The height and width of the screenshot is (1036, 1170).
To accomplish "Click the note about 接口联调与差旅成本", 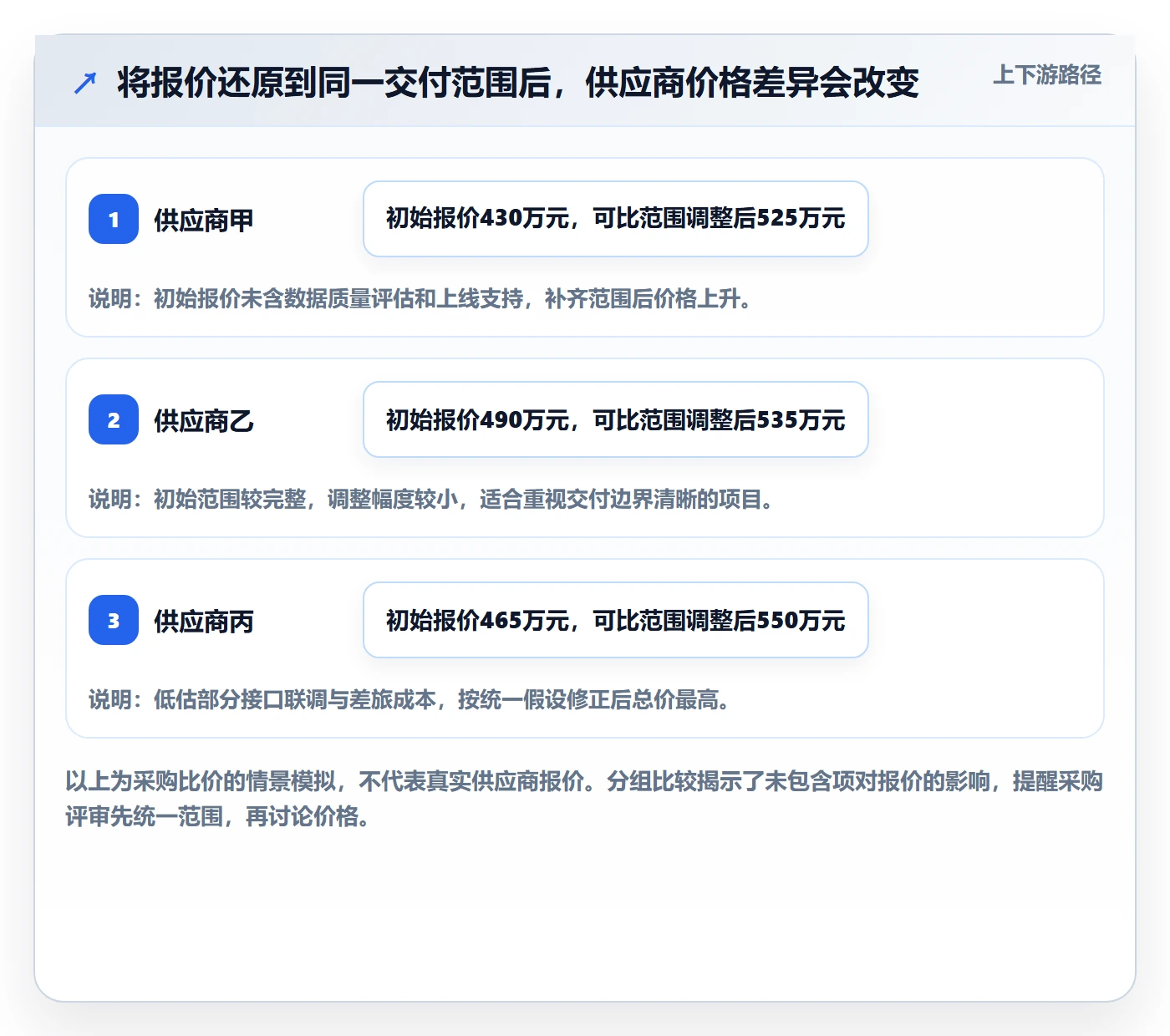I will (x=409, y=700).
